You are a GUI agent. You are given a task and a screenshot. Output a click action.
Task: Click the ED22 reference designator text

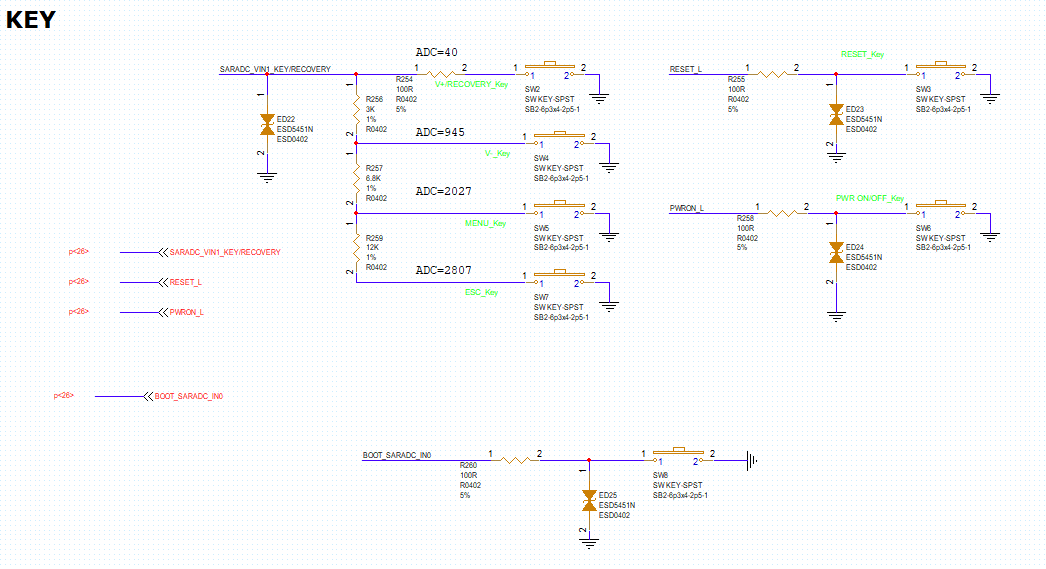[x=286, y=119]
